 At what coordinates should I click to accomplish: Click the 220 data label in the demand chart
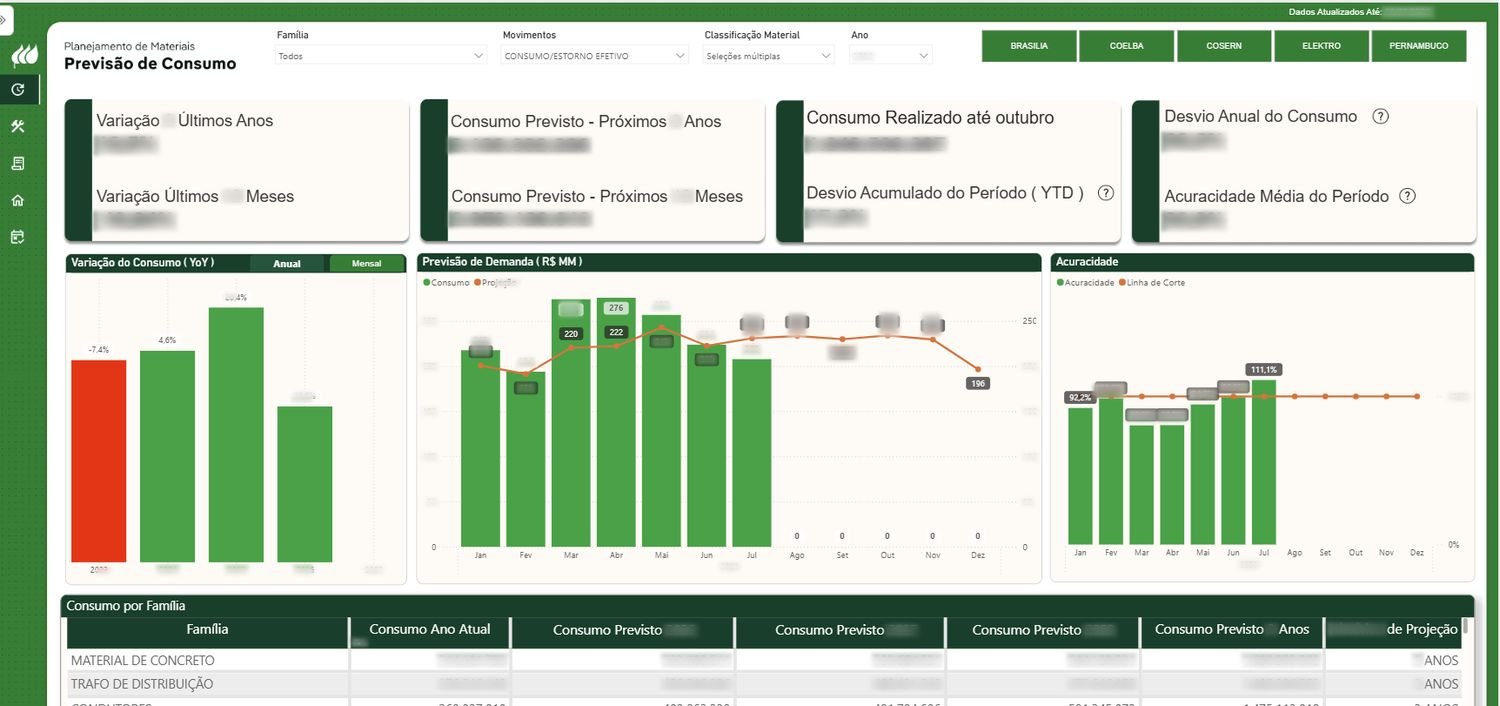pyautogui.click(x=571, y=334)
